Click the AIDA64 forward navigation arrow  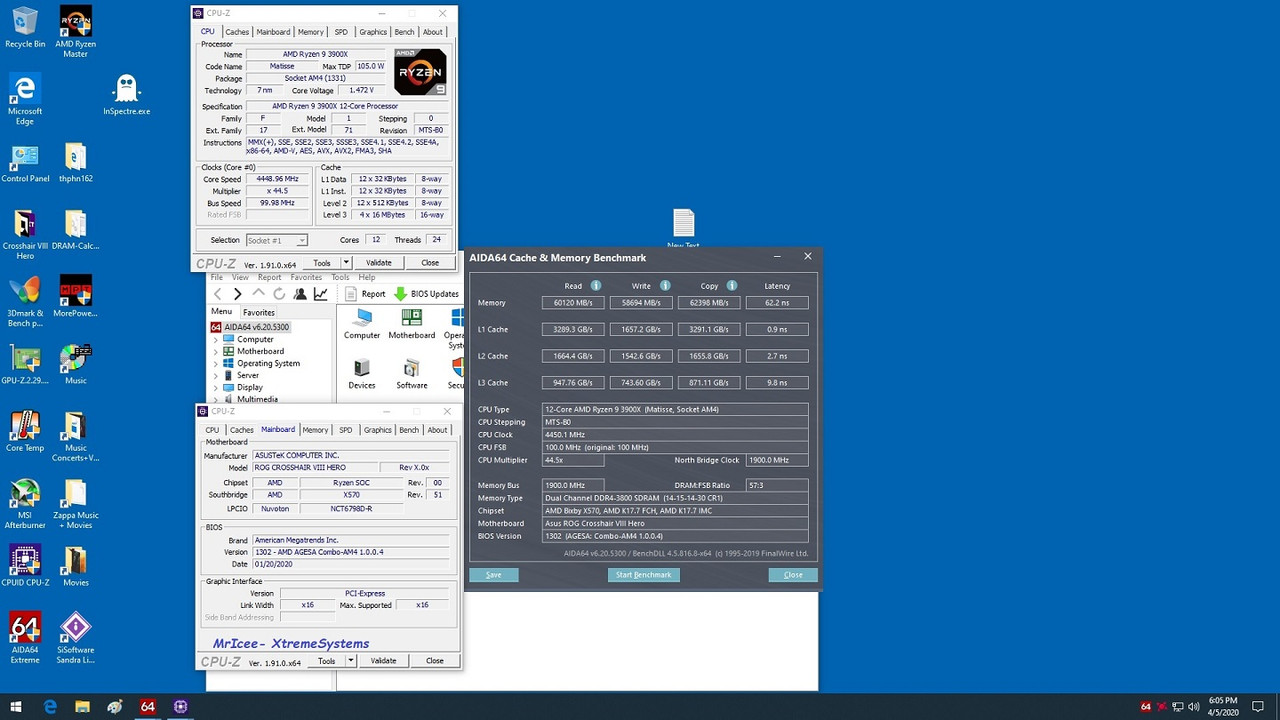coord(237,294)
